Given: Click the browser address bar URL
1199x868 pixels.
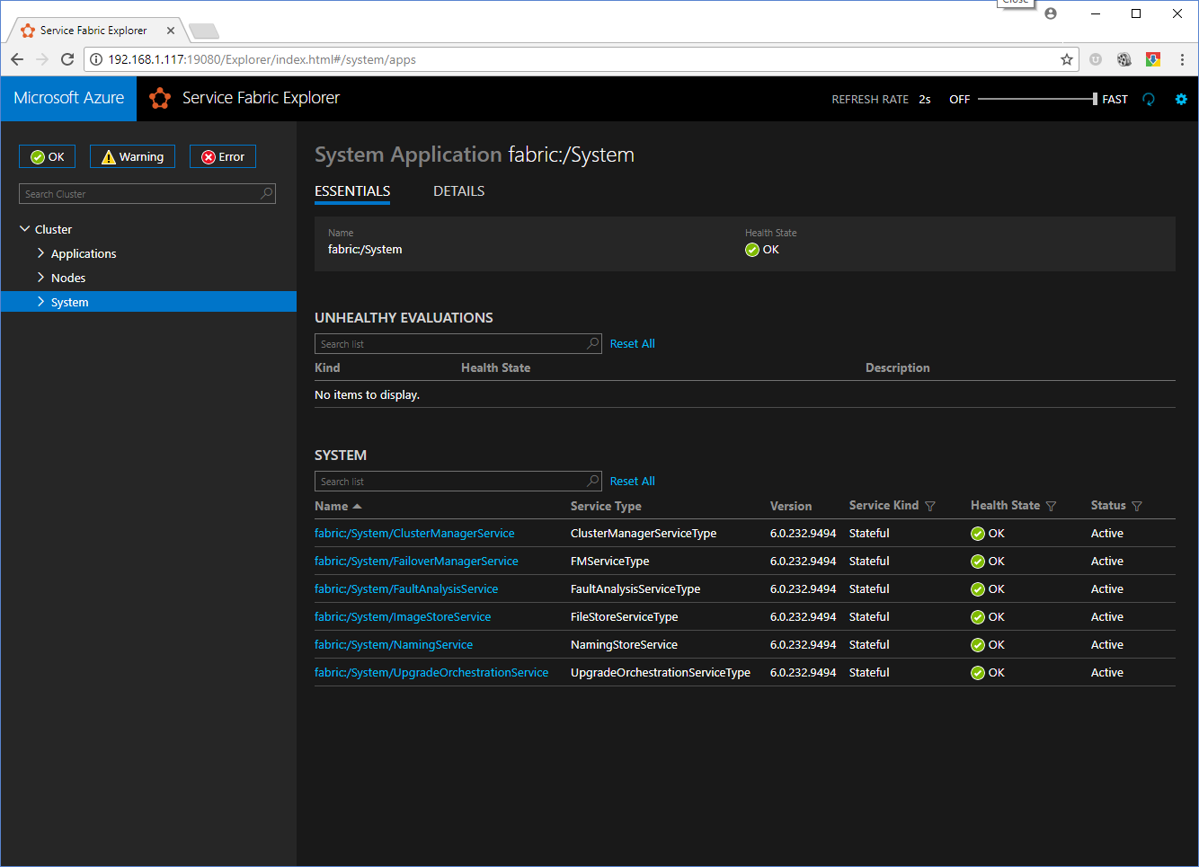Looking at the screenshot, I should 262,60.
